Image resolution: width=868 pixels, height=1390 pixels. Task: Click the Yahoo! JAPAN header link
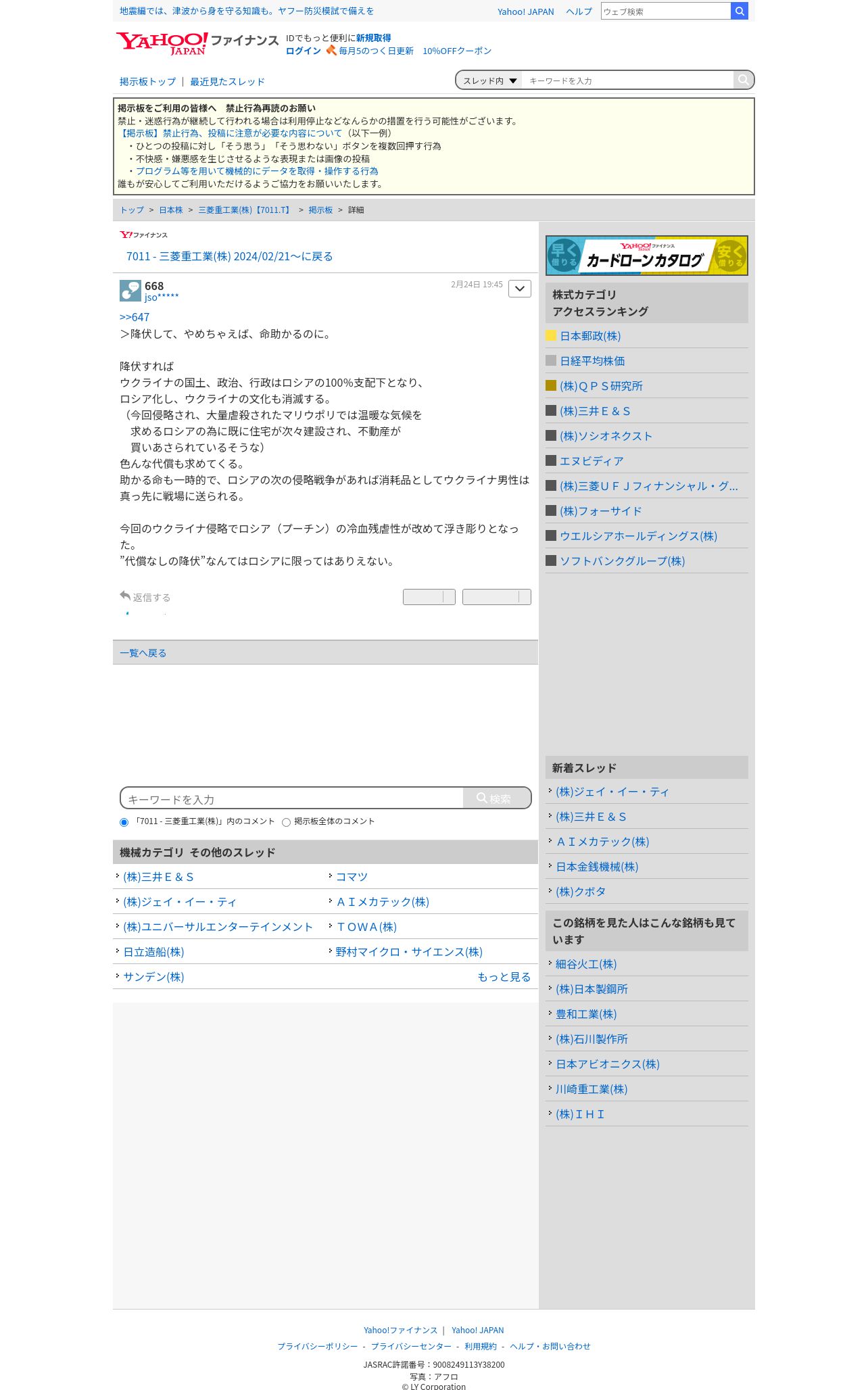pyautogui.click(x=525, y=11)
